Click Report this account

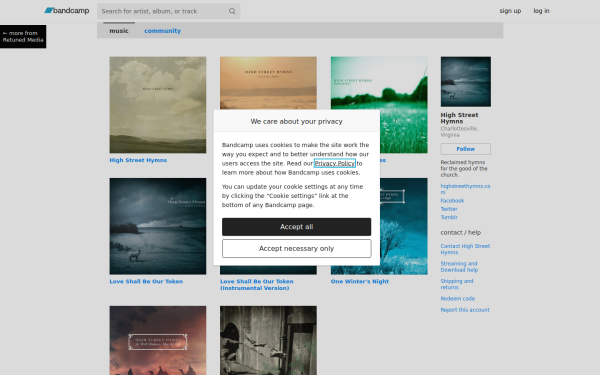coord(465,310)
